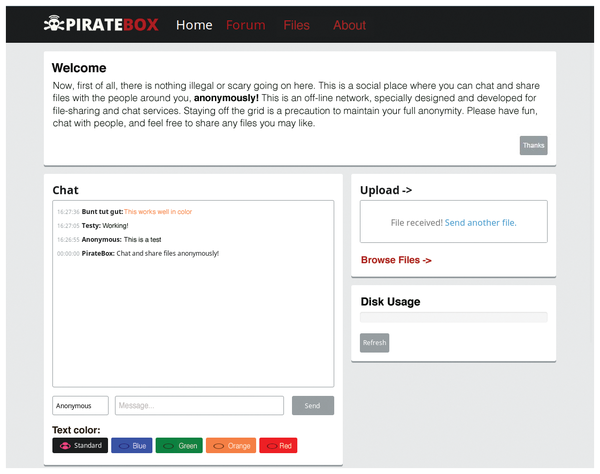This screenshot has width=600, height=474.
Task: Open the Files page from navbar
Action: click(297, 25)
